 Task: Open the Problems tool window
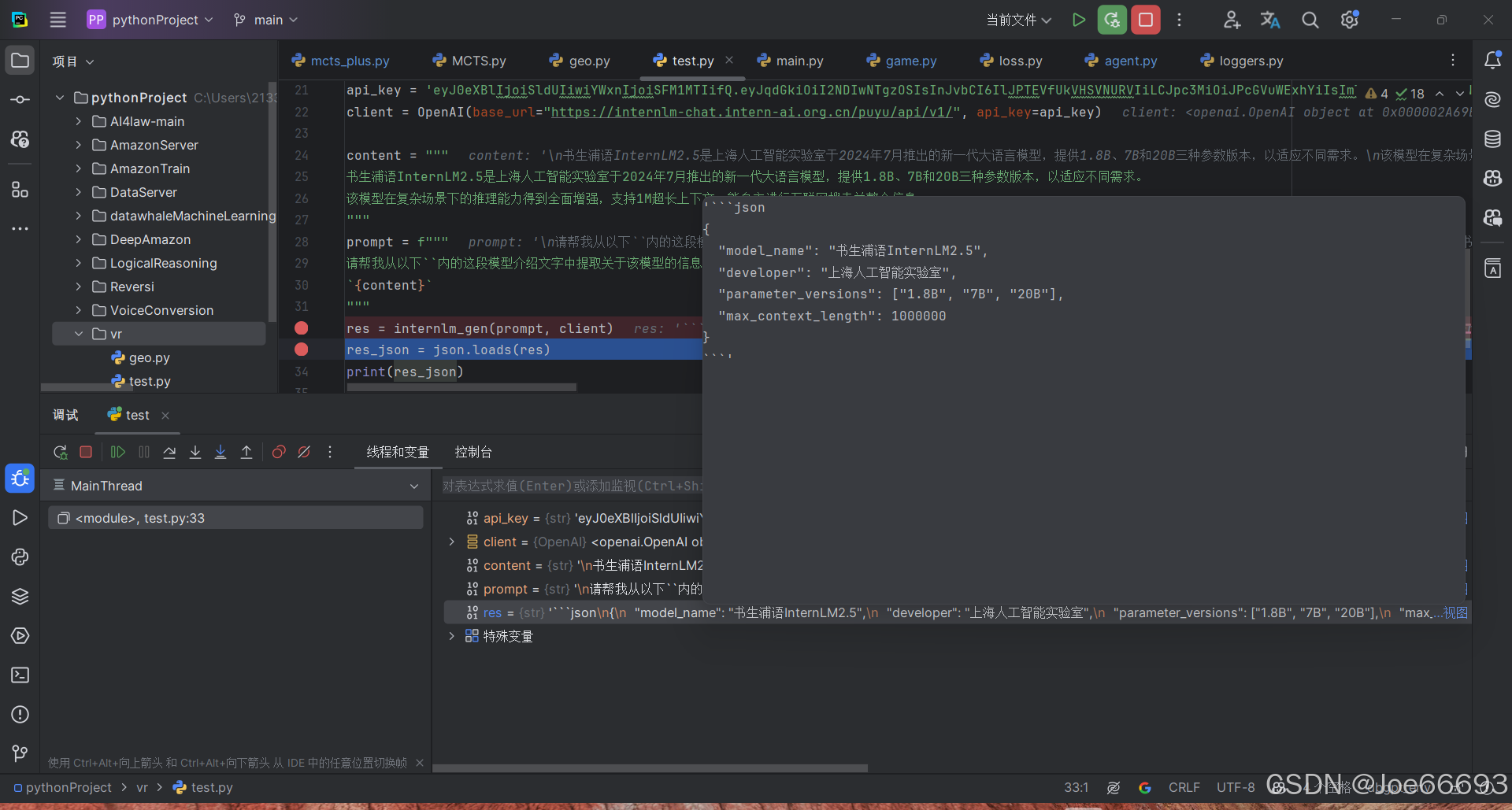(x=20, y=714)
